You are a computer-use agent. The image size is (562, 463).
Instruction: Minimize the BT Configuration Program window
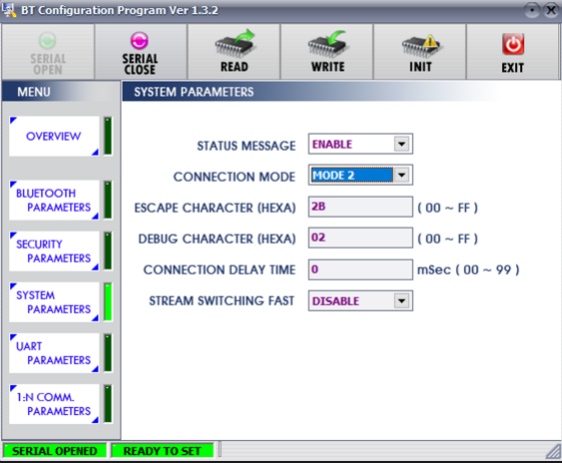click(x=533, y=10)
